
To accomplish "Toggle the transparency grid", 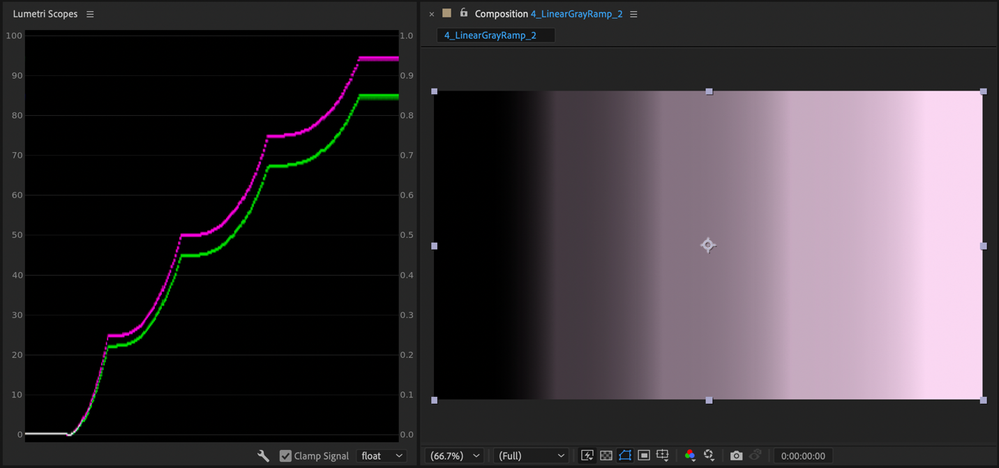I will click(606, 455).
